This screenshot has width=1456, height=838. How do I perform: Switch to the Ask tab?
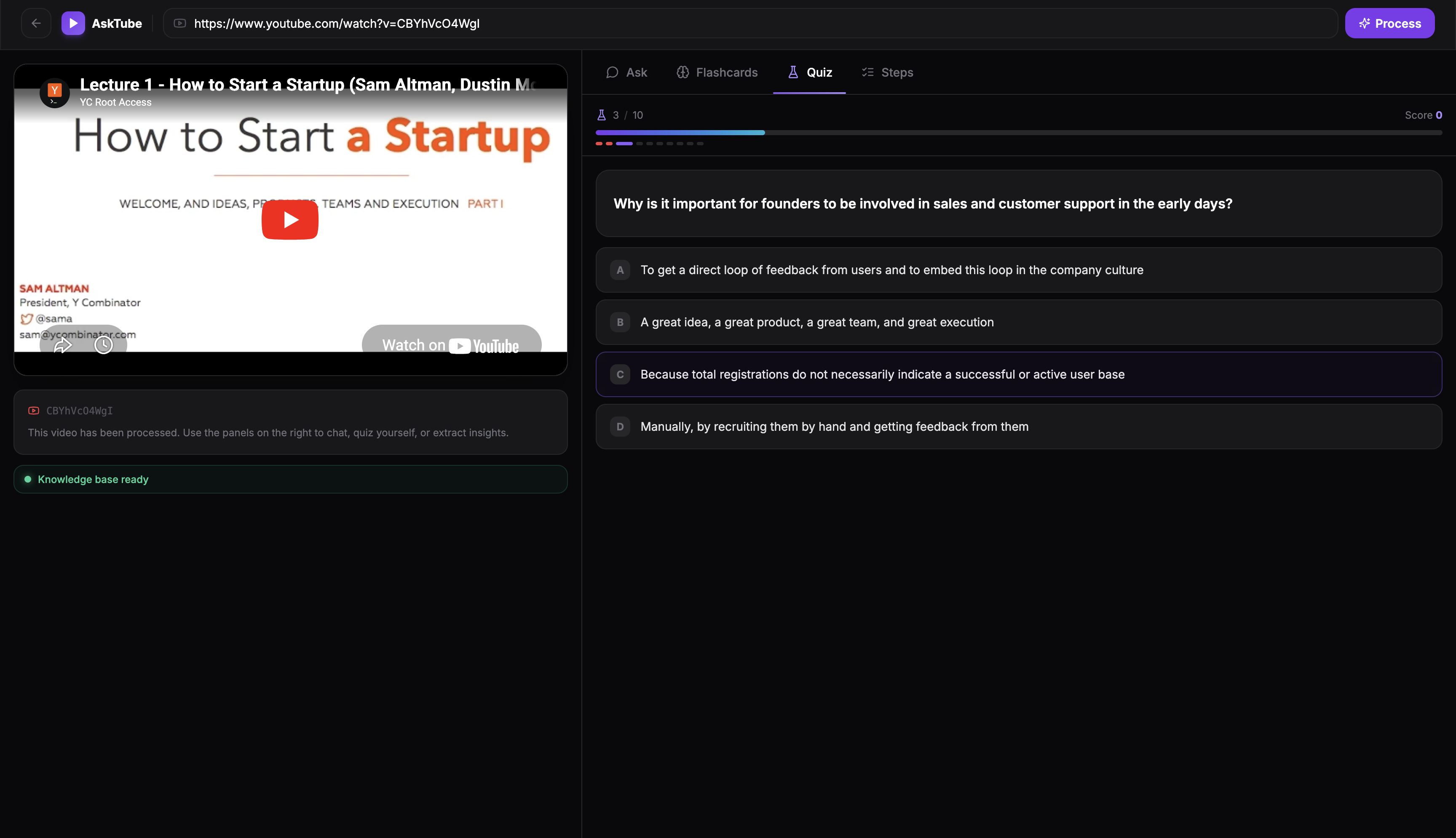pyautogui.click(x=626, y=72)
